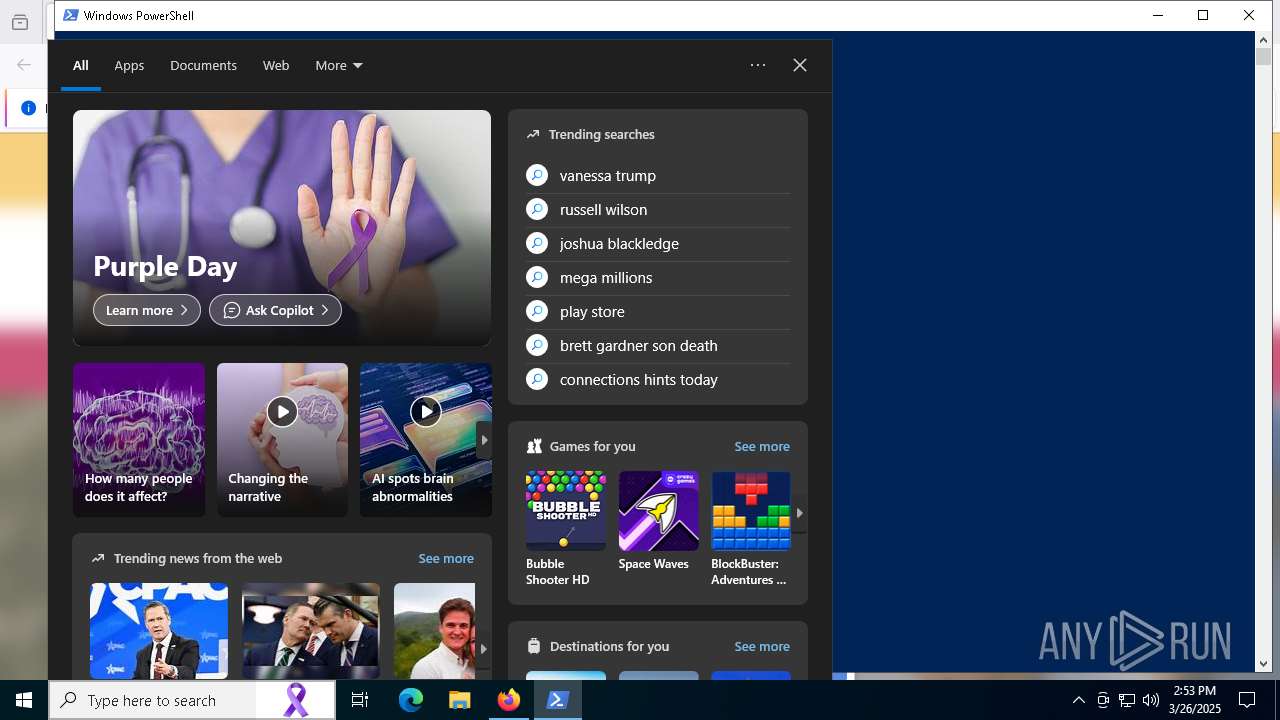Search trending 'connections hints today'
The height and width of the screenshot is (720, 1280).
(x=639, y=379)
